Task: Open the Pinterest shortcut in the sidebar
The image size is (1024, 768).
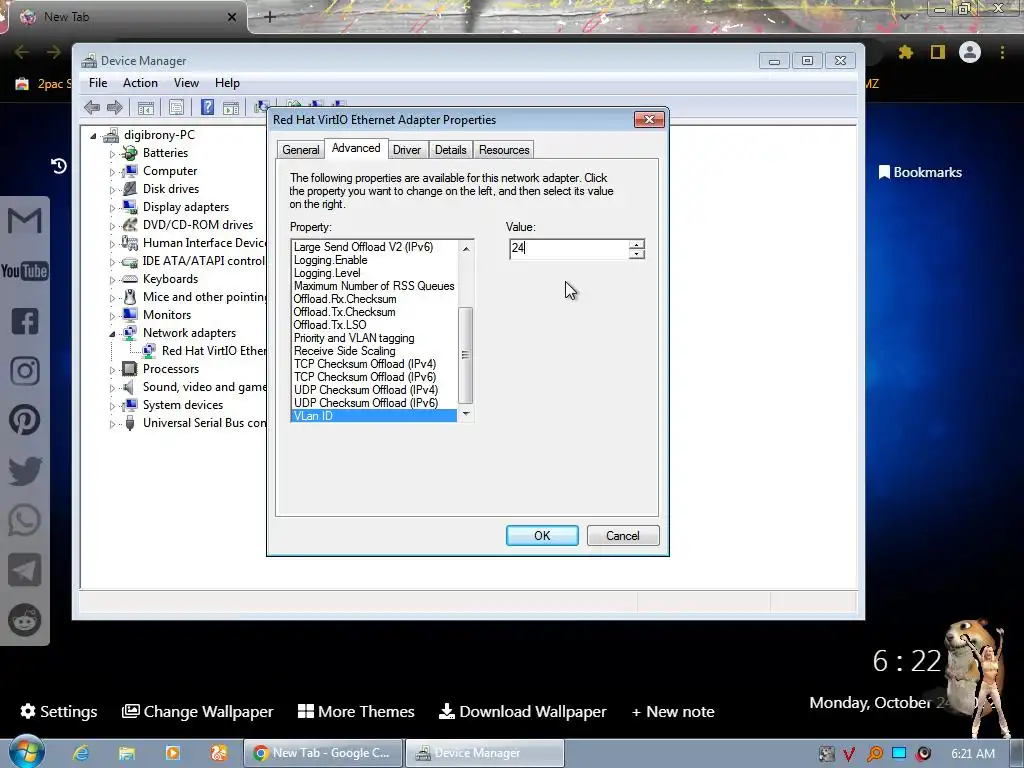Action: click(x=25, y=421)
